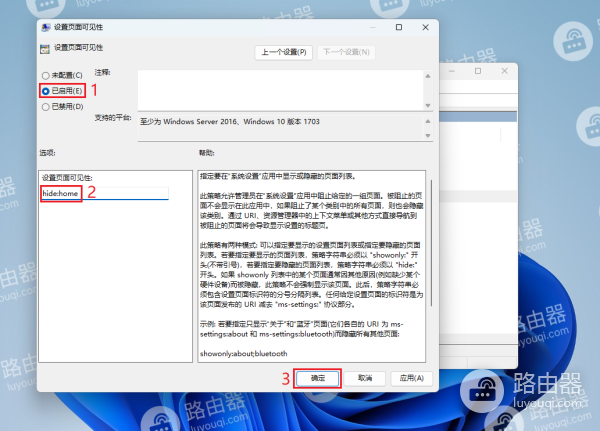Minimize the 设置页面可见性 dialog window
The image size is (600, 431).
tap(372, 27)
